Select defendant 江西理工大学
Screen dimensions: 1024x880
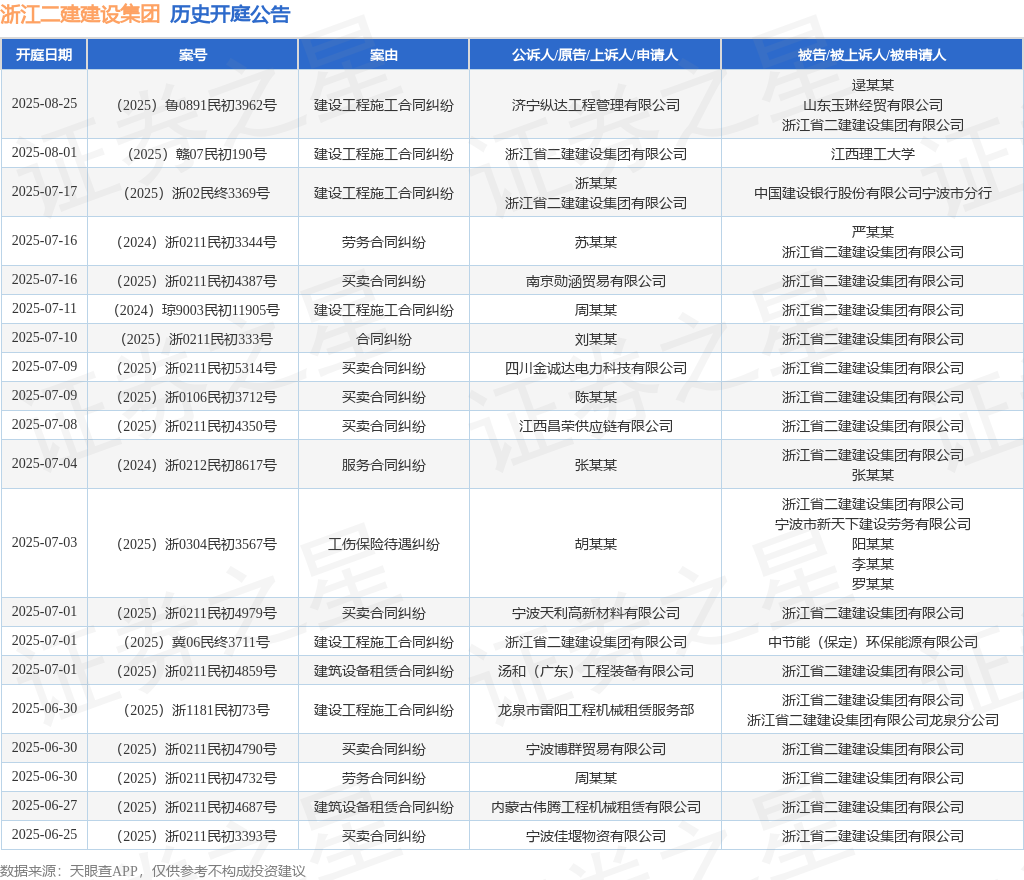click(x=872, y=154)
